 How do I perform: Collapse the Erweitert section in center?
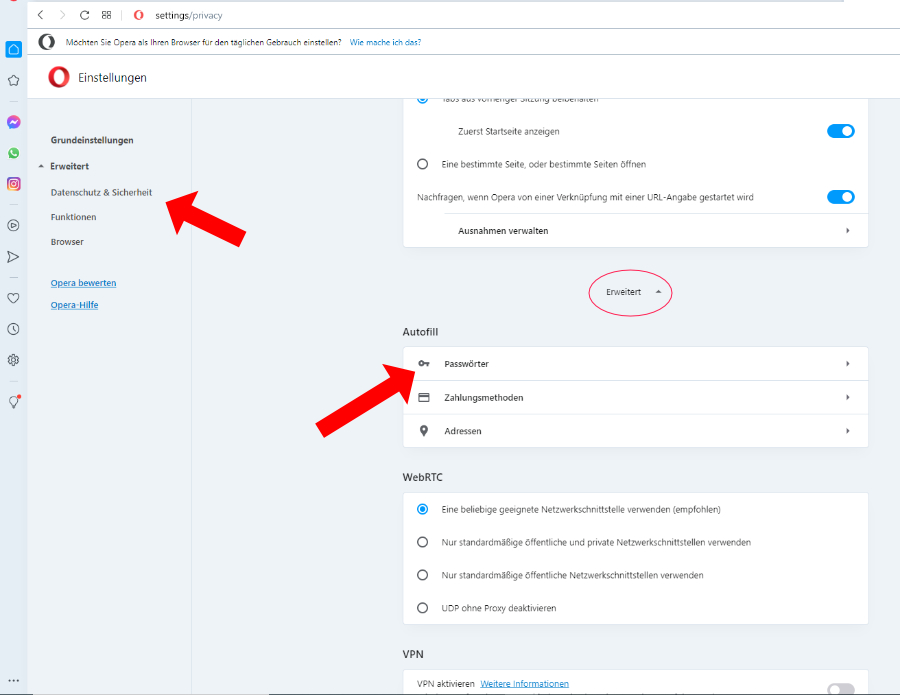pos(631,292)
